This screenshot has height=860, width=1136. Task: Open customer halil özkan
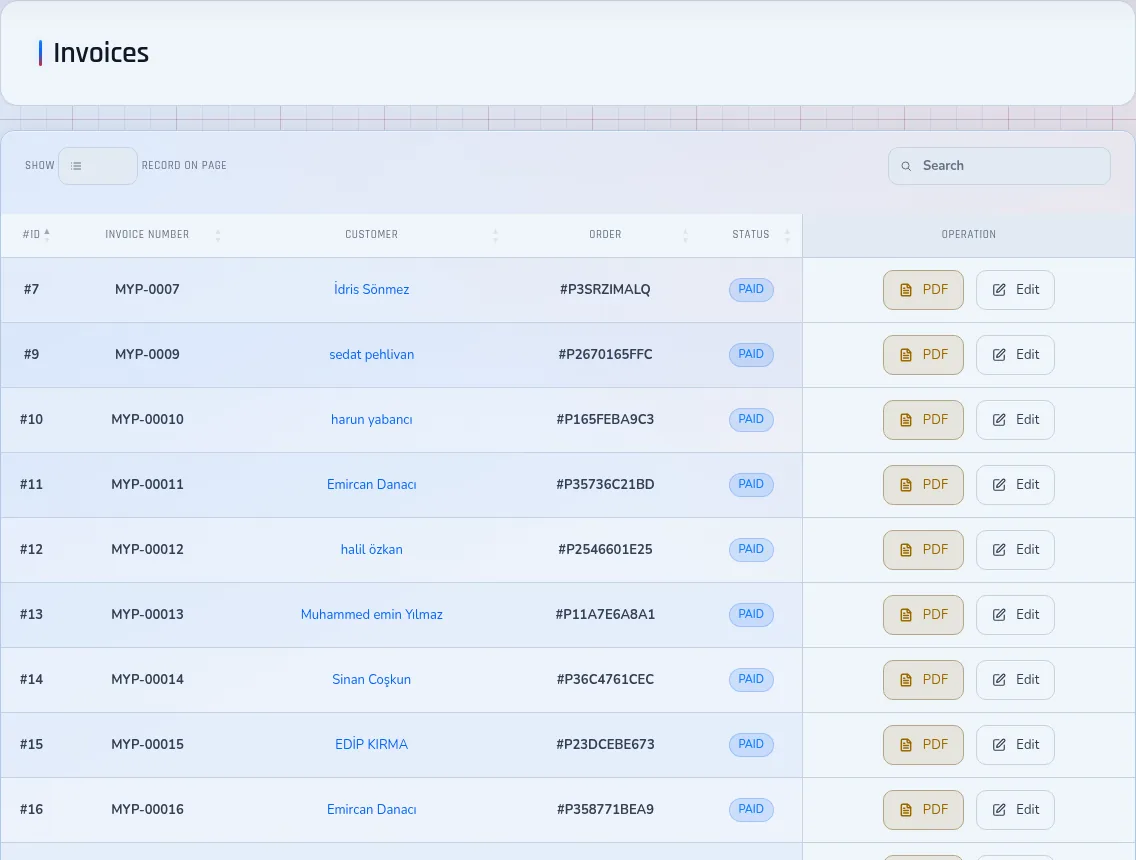[372, 549]
